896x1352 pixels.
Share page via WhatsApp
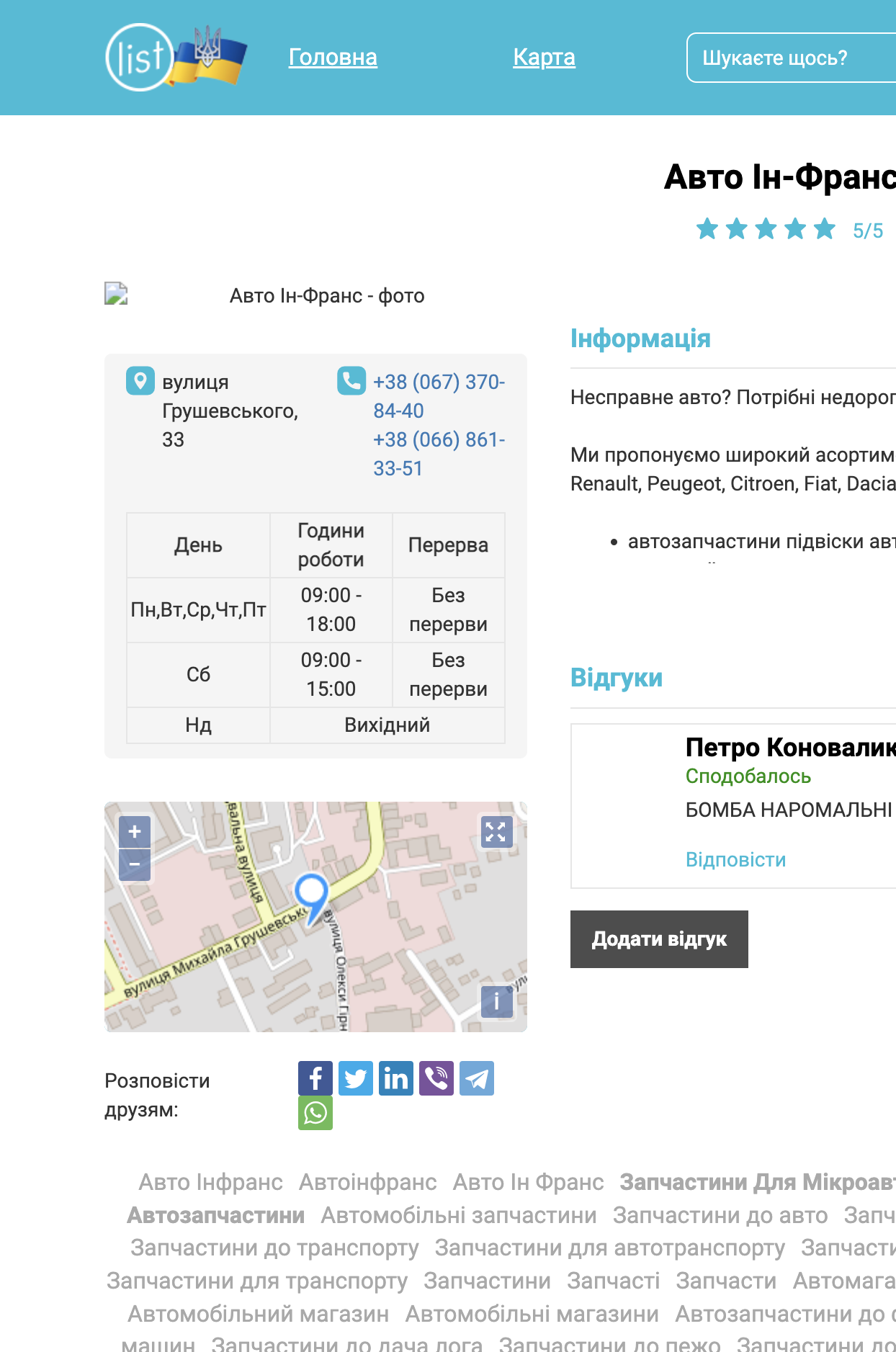point(315,1113)
